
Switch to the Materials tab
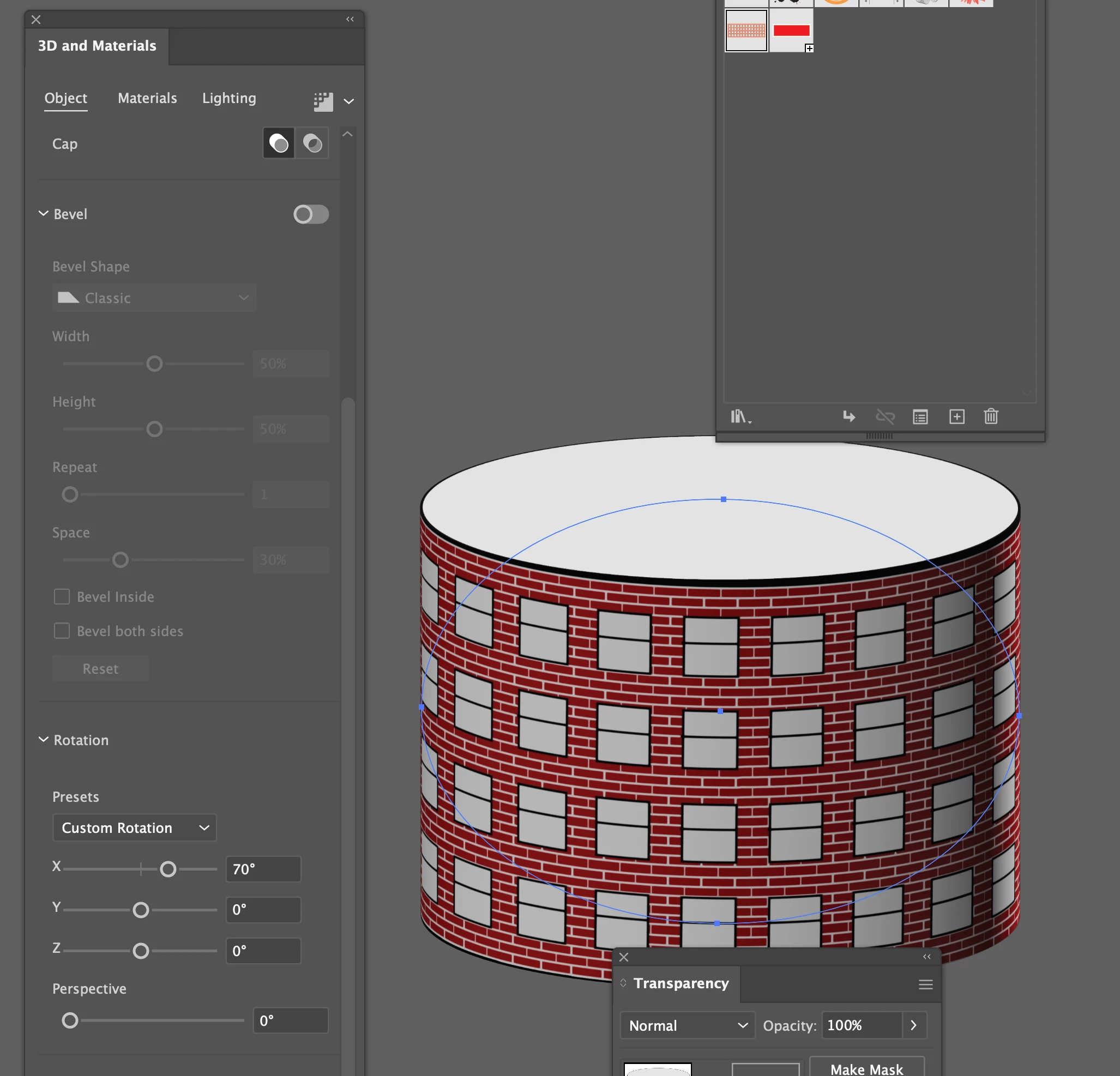147,98
